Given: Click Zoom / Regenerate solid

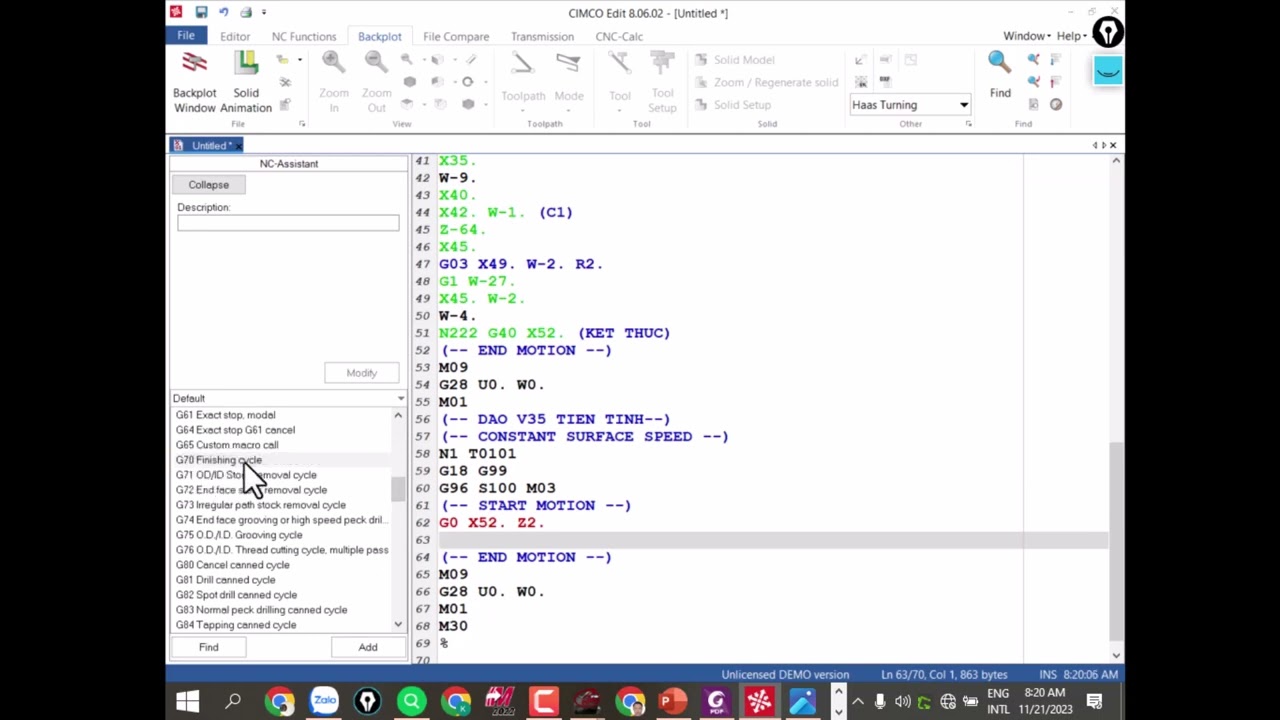Looking at the screenshot, I should point(766,82).
